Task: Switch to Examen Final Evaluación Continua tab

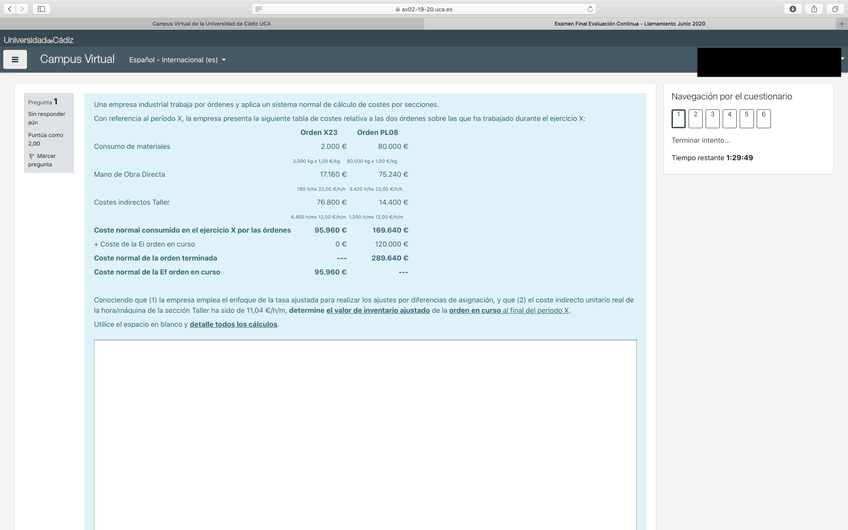Action: (629, 23)
